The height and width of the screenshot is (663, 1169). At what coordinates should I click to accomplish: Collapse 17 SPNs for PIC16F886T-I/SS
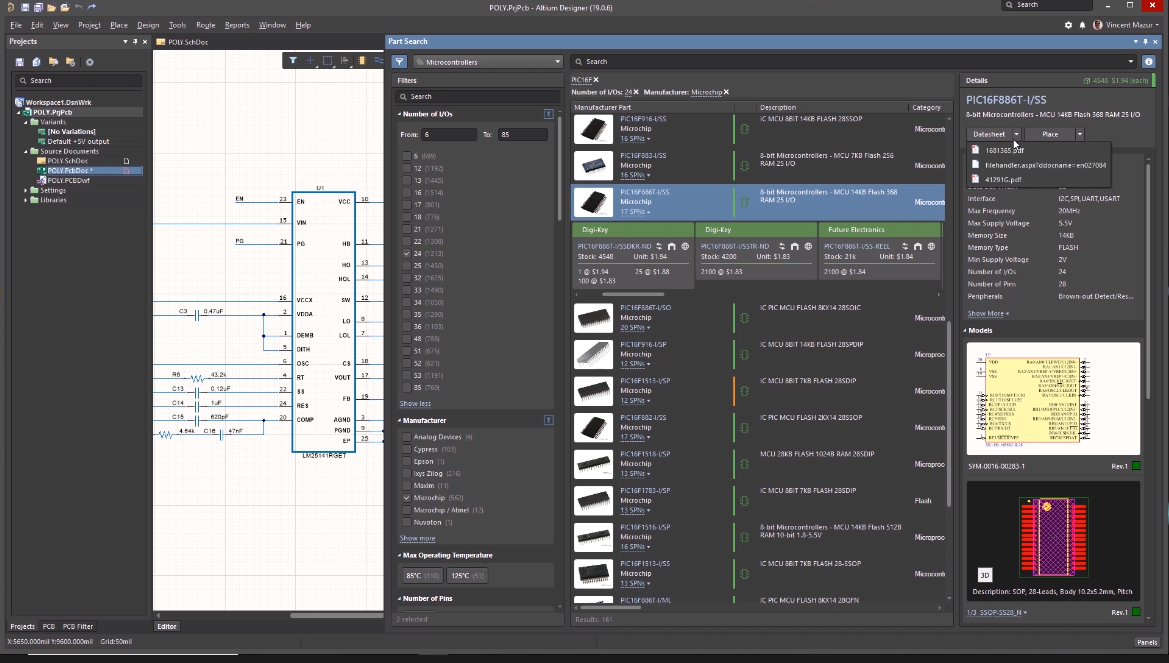tap(635, 212)
